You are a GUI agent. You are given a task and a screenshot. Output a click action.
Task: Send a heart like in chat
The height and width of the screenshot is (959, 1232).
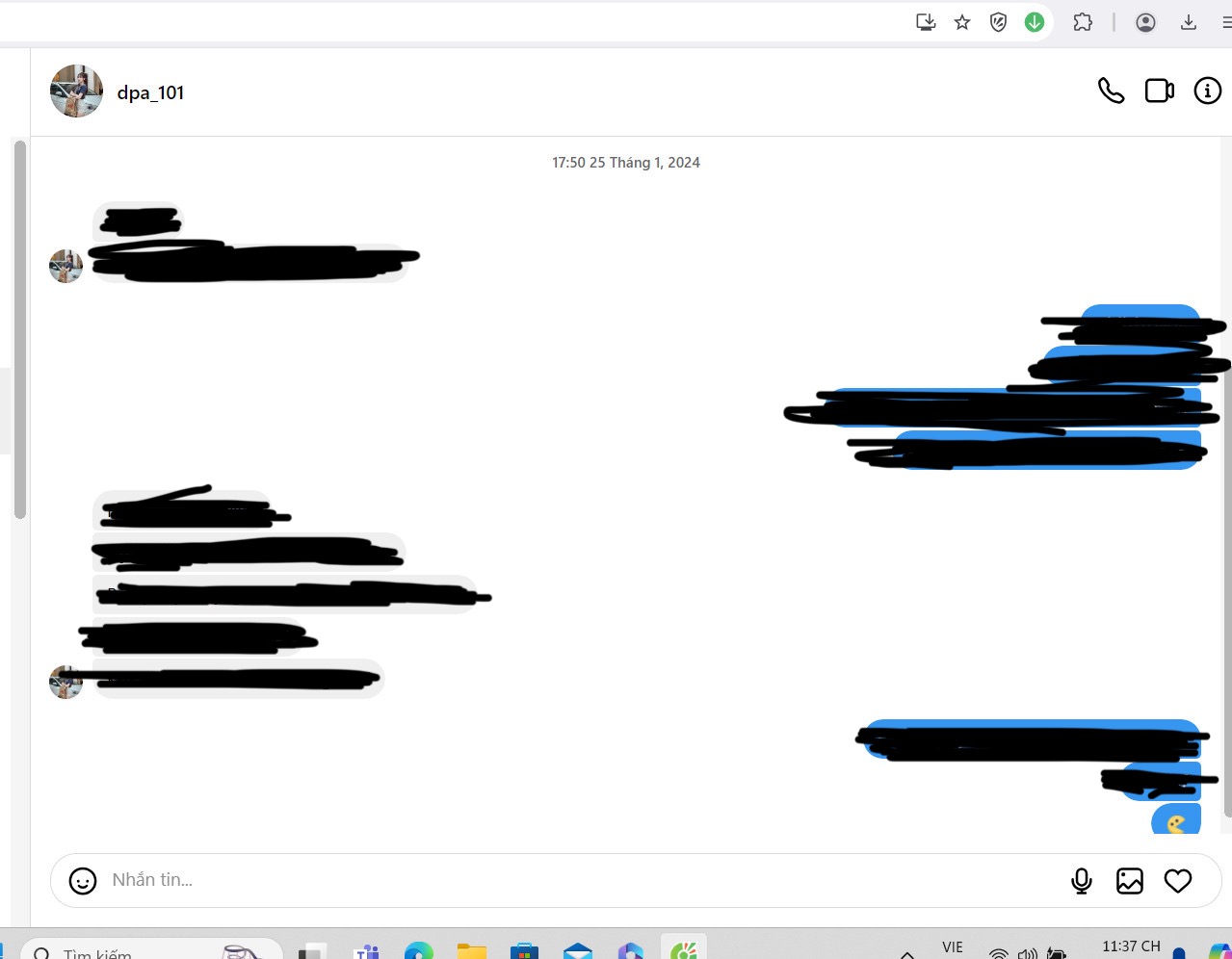(x=1177, y=880)
